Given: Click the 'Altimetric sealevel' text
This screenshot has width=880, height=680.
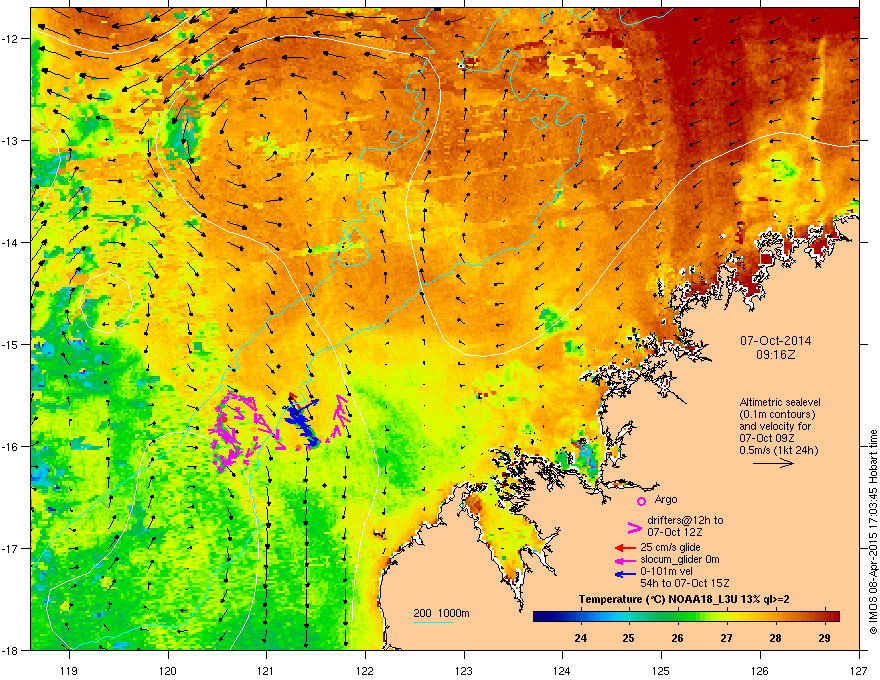Looking at the screenshot, I should click(x=780, y=402).
